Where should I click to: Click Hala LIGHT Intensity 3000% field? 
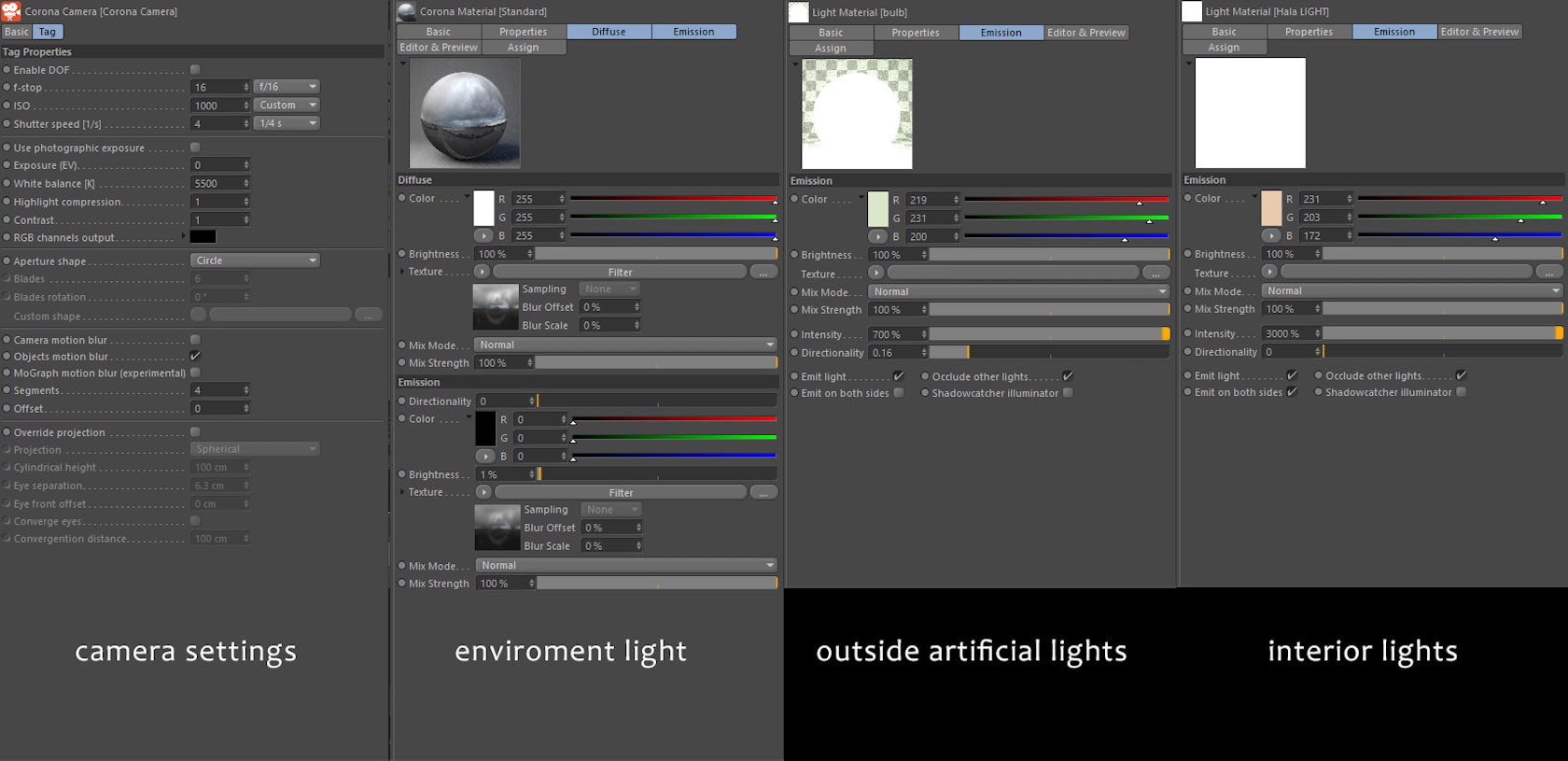coord(1292,333)
